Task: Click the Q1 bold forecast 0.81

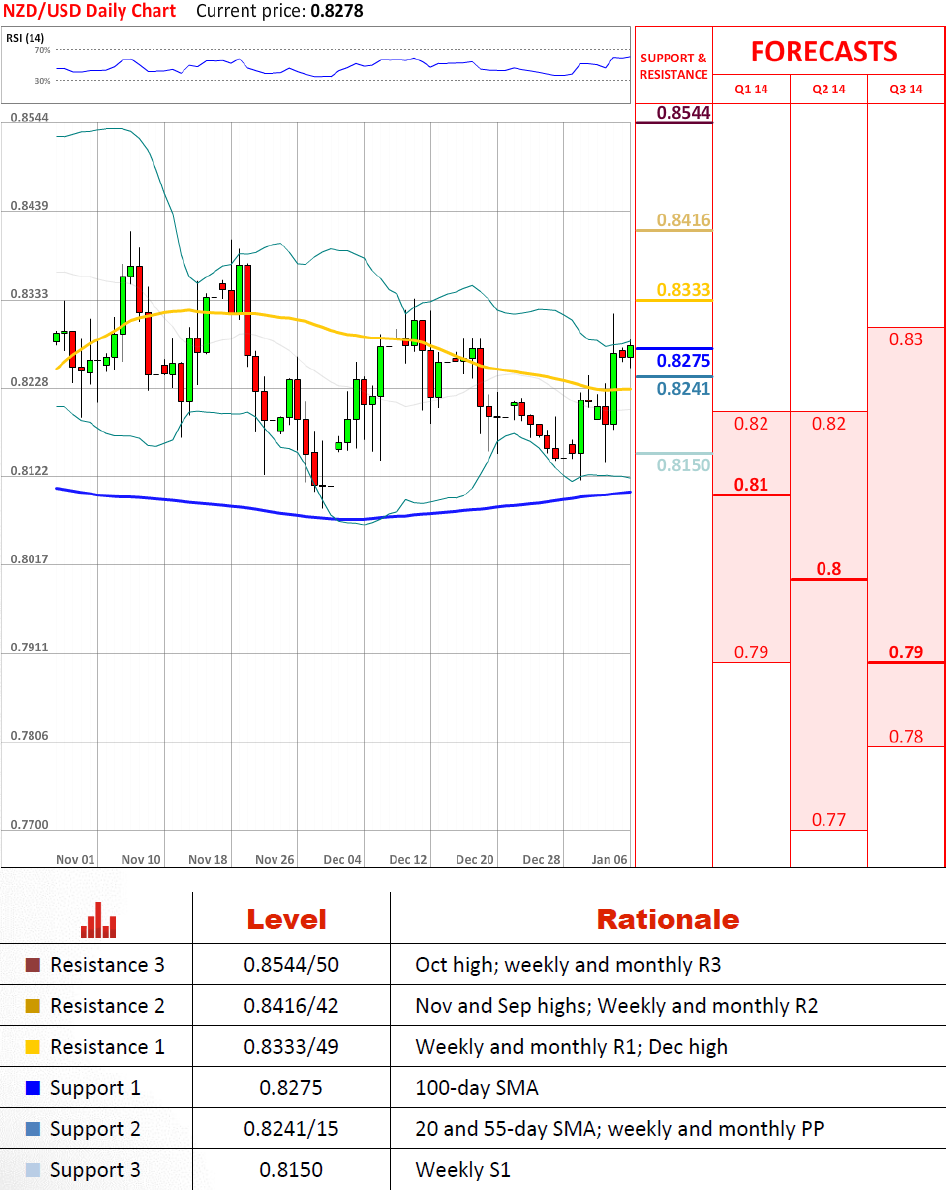Action: tap(750, 484)
